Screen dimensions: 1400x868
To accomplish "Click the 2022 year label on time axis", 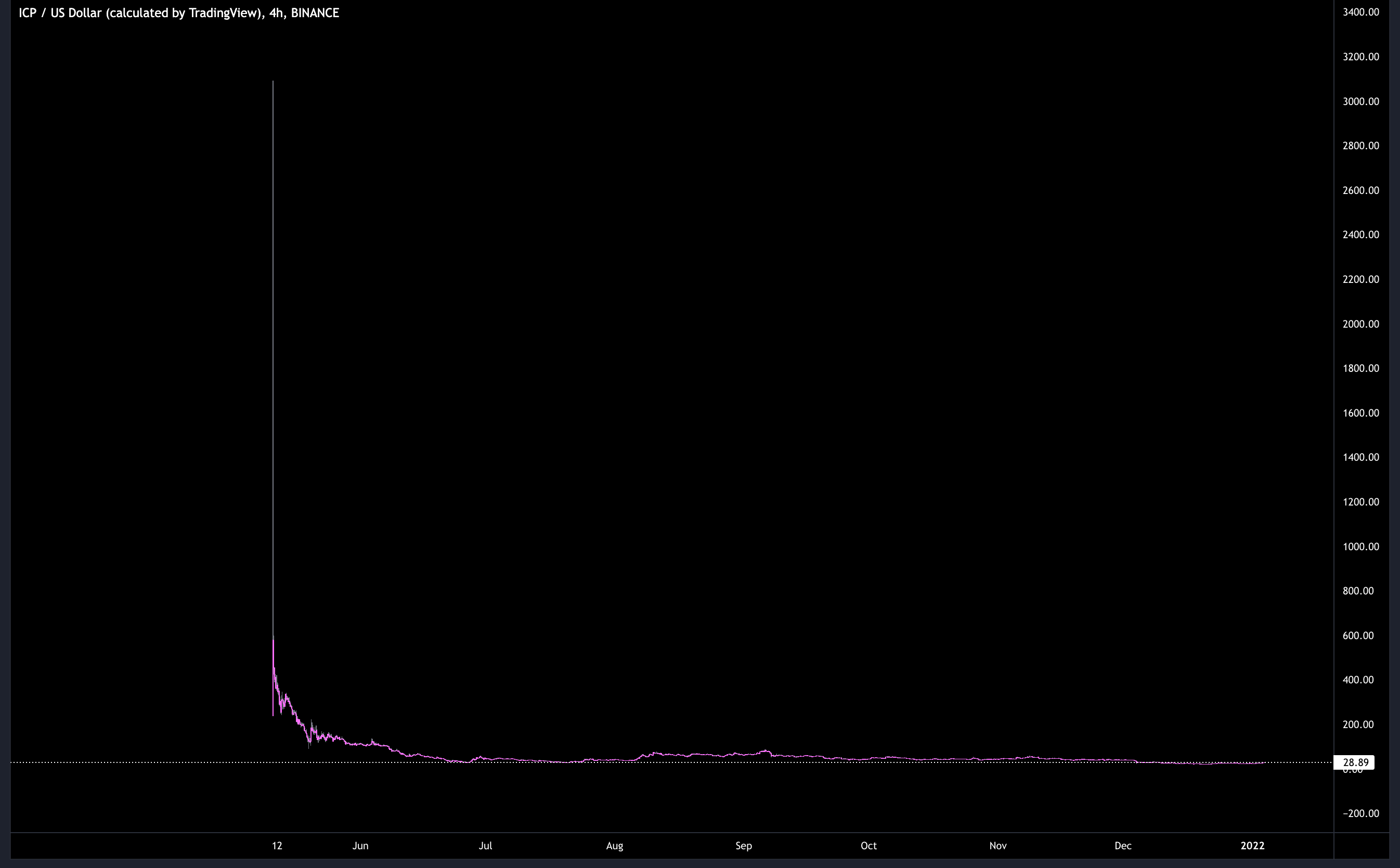I will point(1252,846).
